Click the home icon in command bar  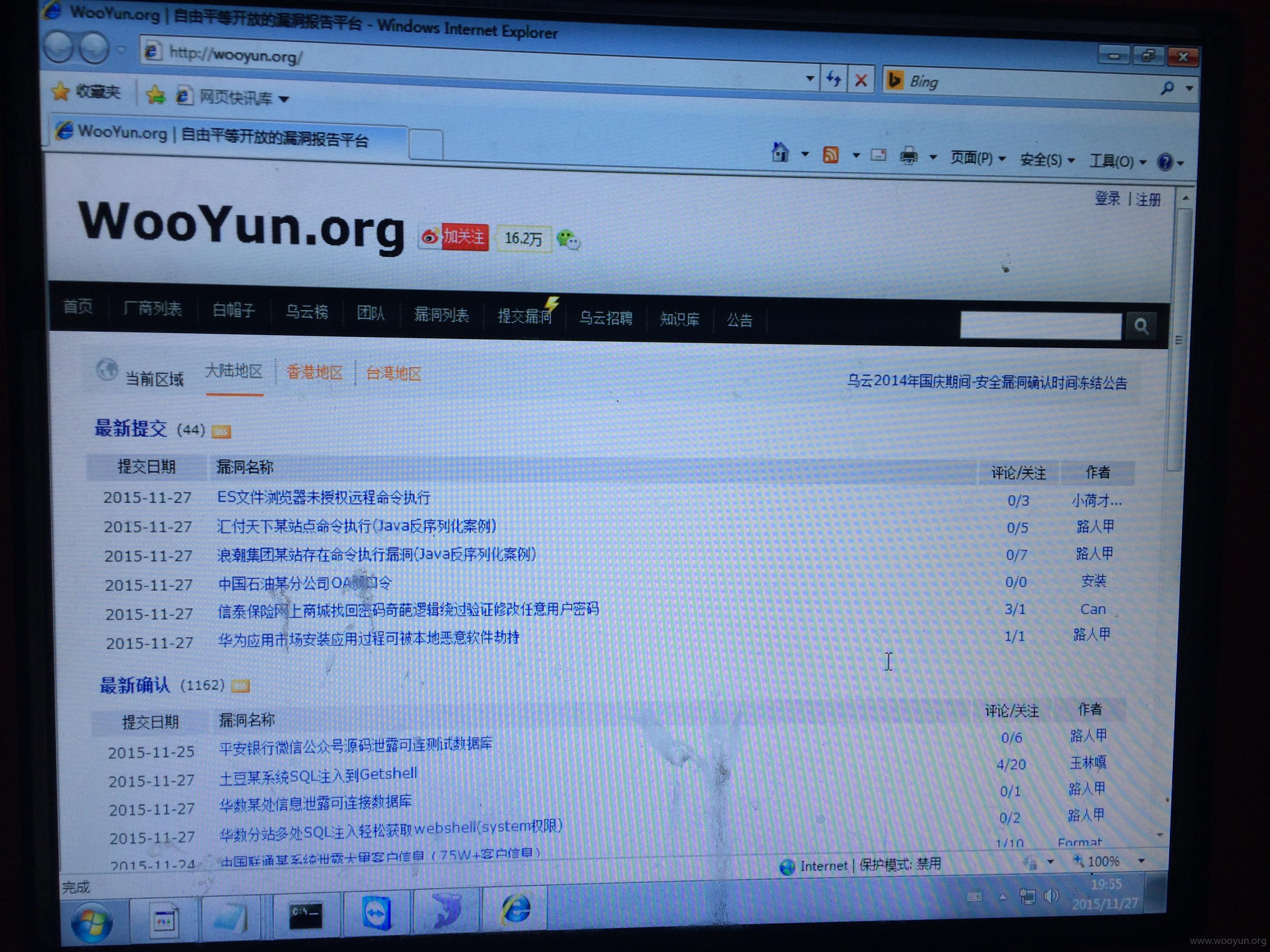tap(780, 152)
